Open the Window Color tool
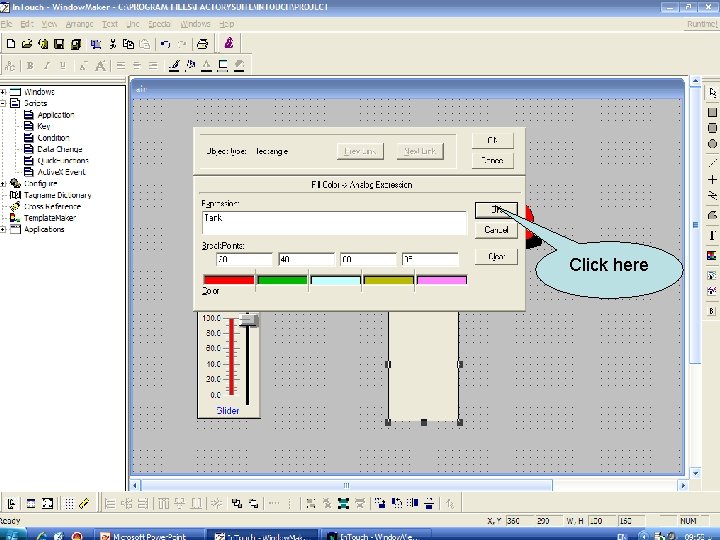The width and height of the screenshot is (720, 540). click(x=223, y=66)
